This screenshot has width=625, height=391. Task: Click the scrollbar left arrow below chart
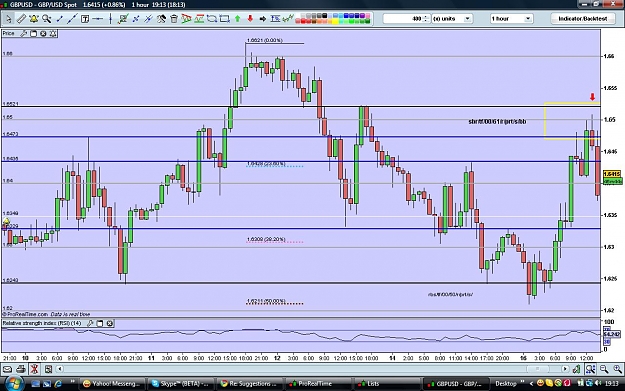(x=60, y=369)
